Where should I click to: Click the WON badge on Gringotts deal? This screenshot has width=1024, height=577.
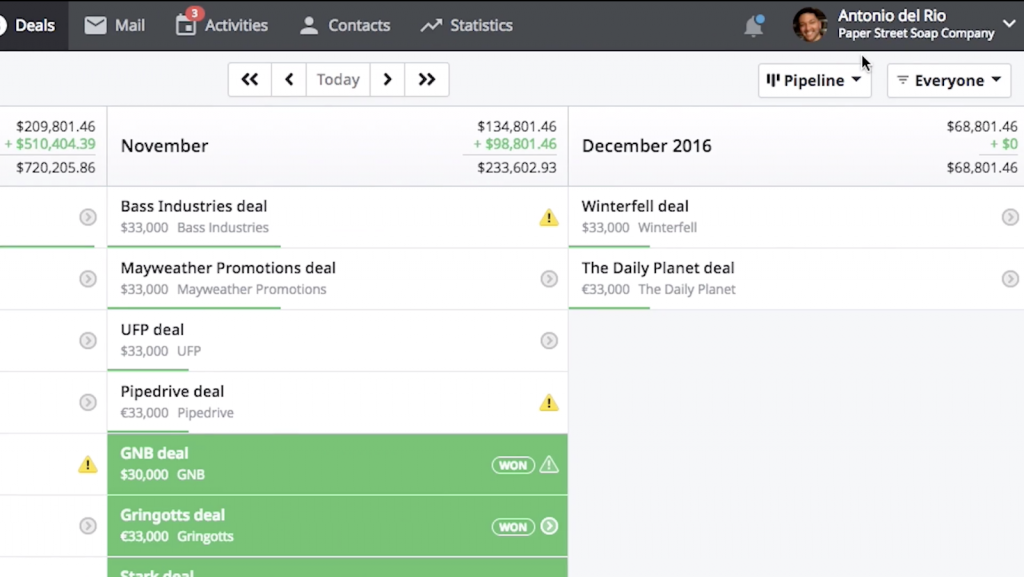pos(513,527)
